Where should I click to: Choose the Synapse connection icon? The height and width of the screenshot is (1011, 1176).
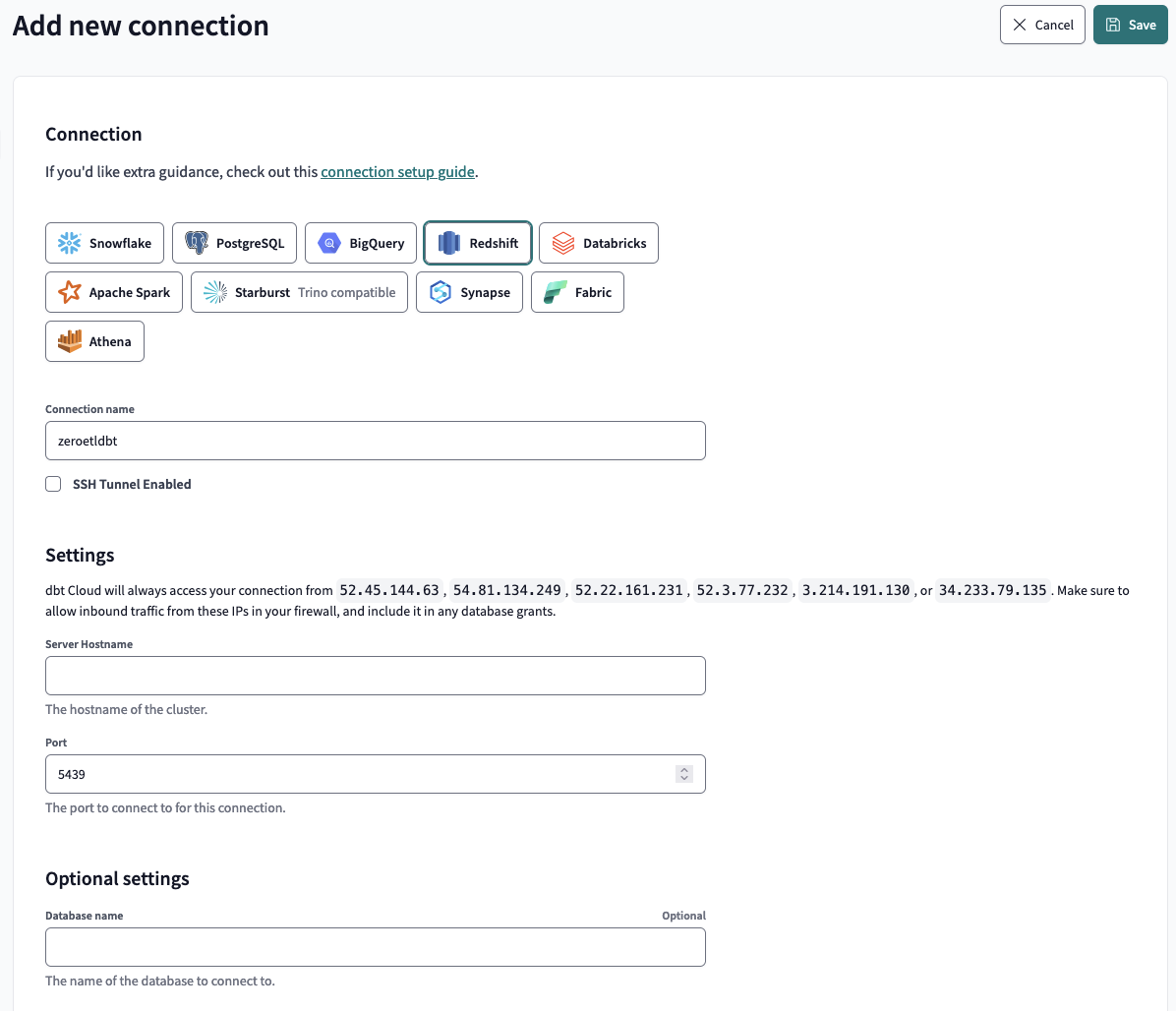pyautogui.click(x=441, y=292)
